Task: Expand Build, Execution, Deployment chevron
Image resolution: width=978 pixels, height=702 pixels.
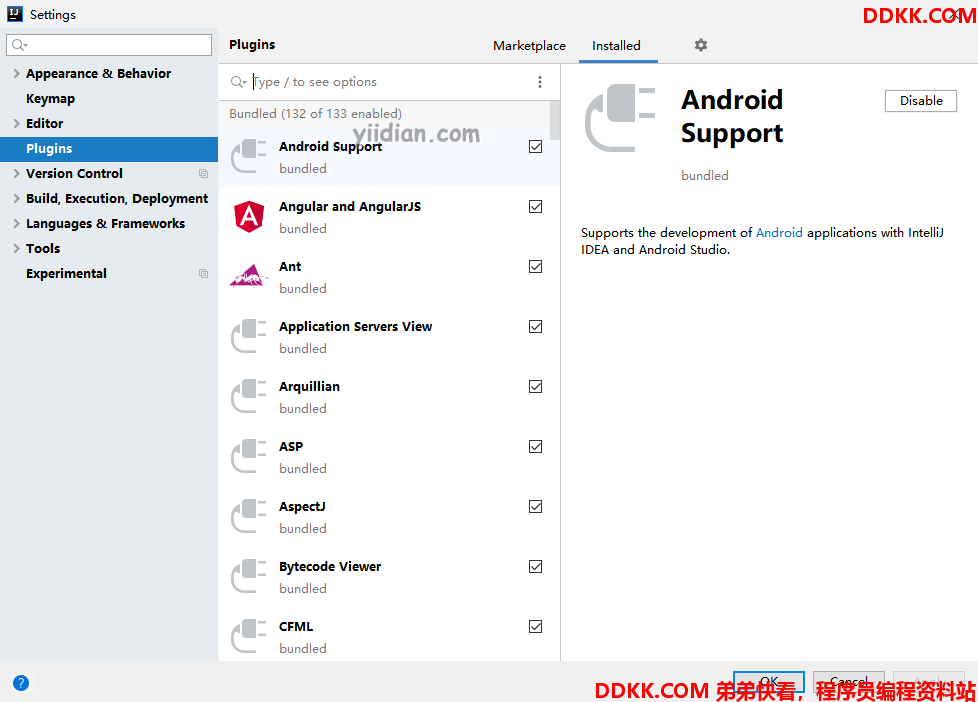Action: click(16, 198)
